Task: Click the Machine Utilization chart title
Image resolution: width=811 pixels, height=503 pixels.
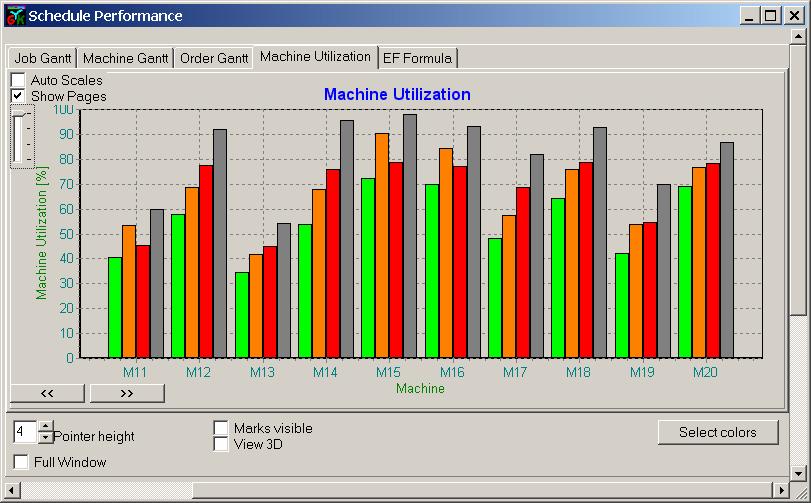Action: 397,94
